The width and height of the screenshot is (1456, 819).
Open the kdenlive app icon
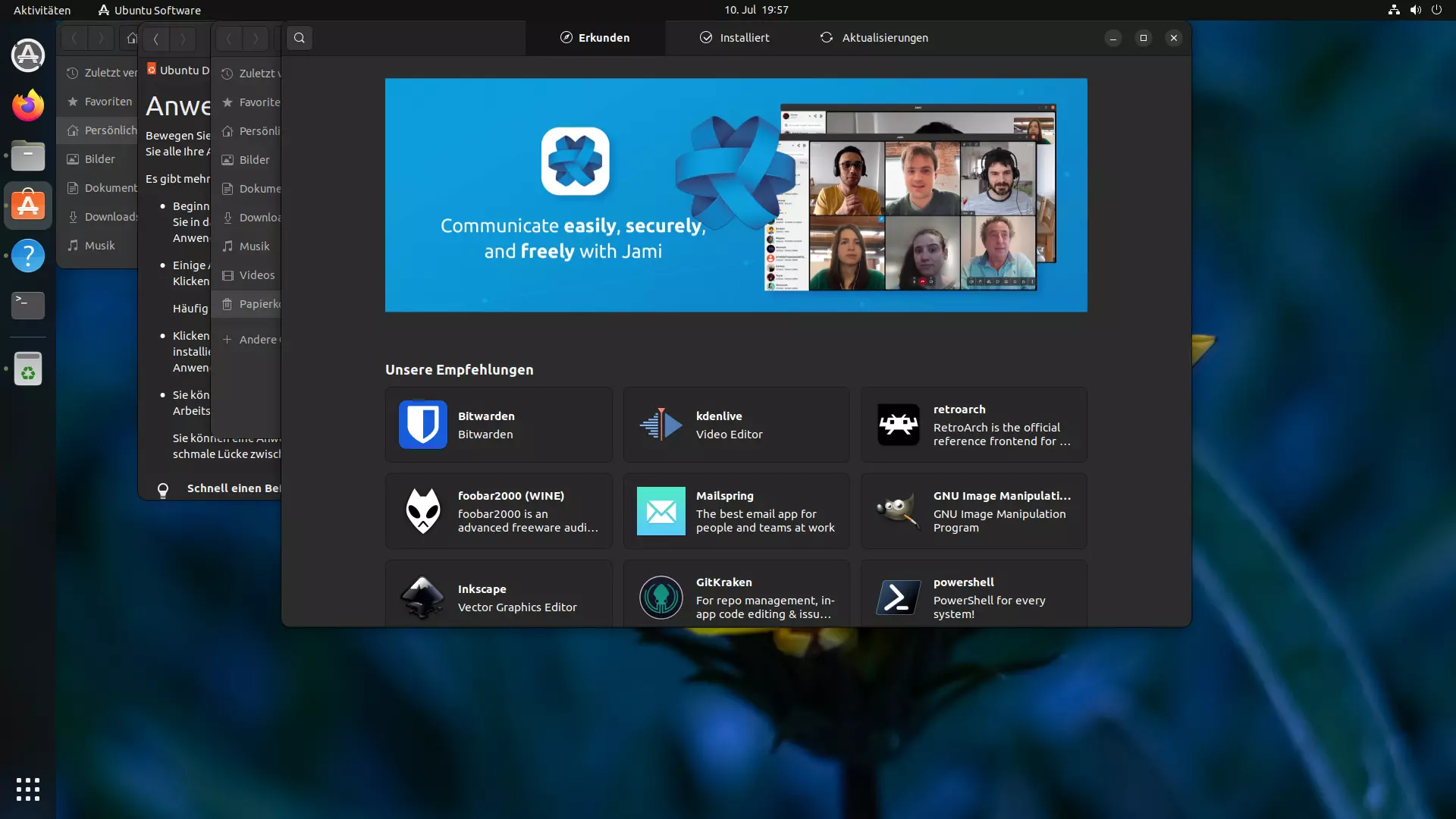[661, 425]
